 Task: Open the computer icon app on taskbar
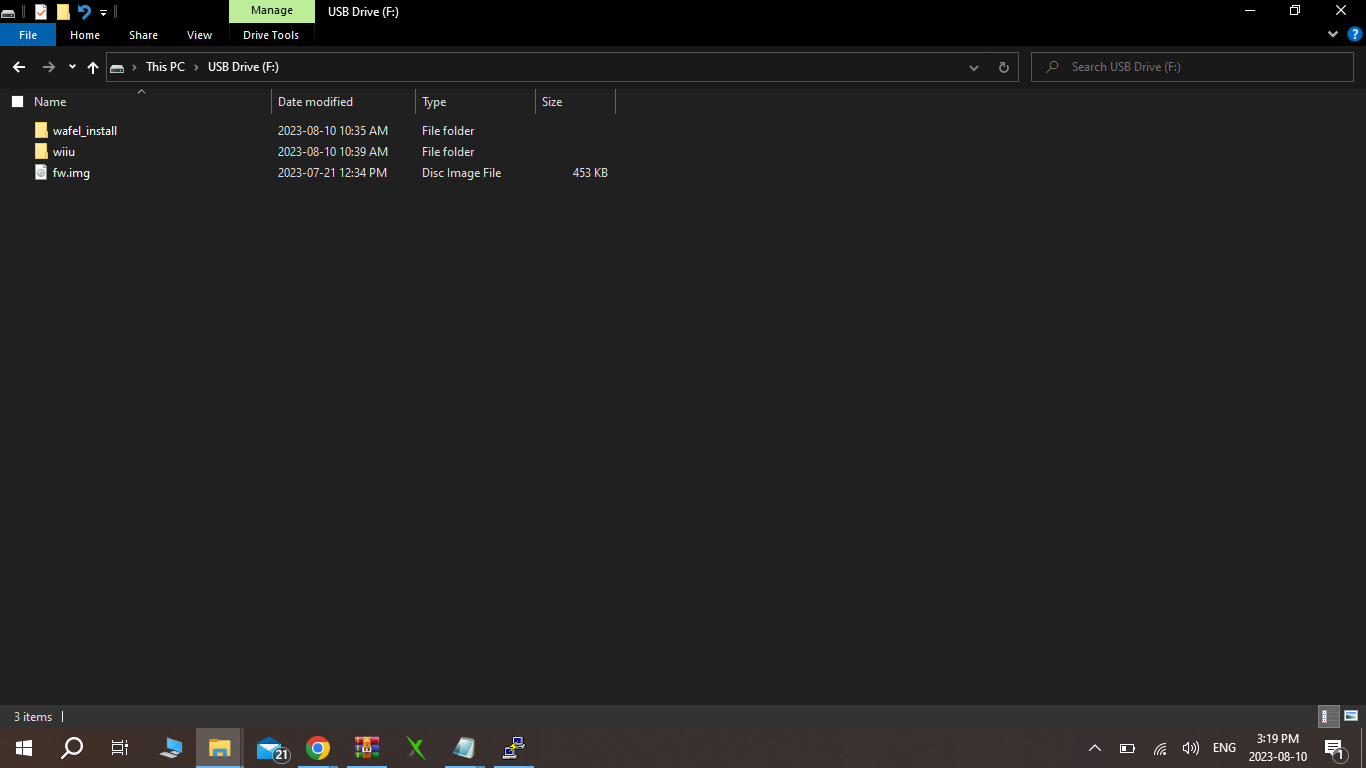point(171,748)
